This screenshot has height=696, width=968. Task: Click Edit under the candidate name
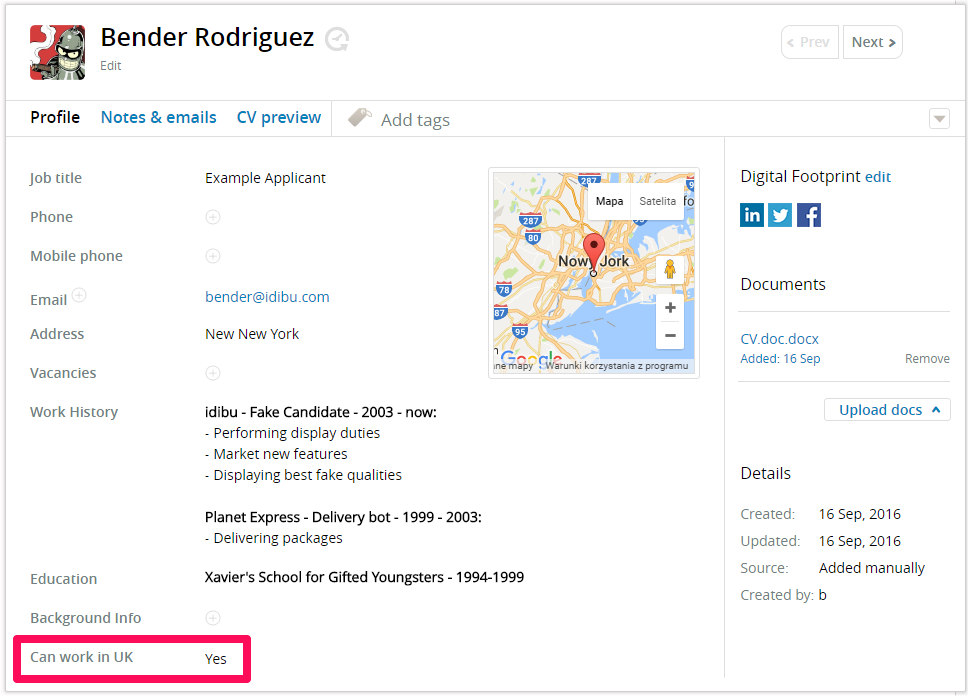point(111,65)
